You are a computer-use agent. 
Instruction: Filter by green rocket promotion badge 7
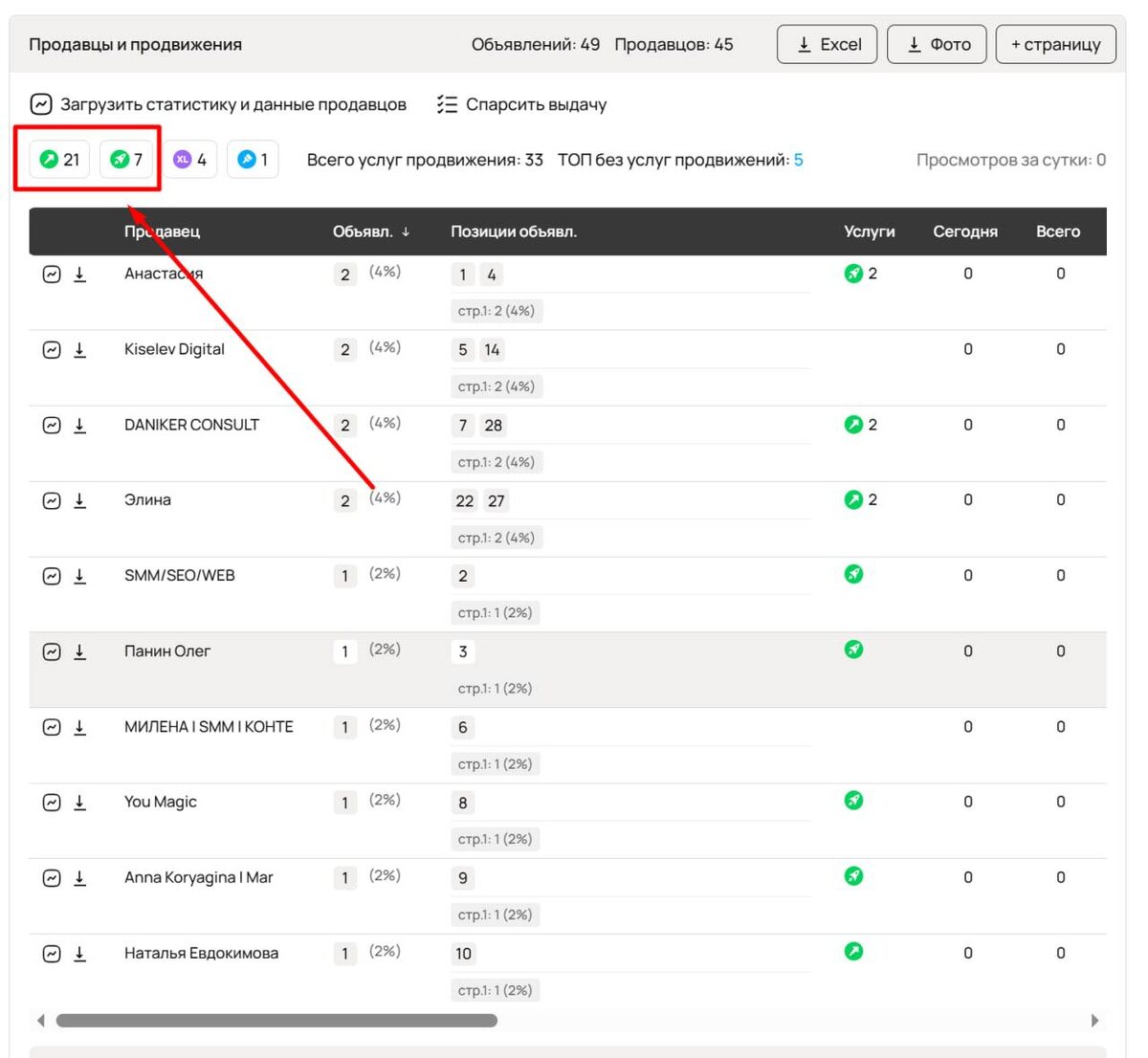pos(126,160)
